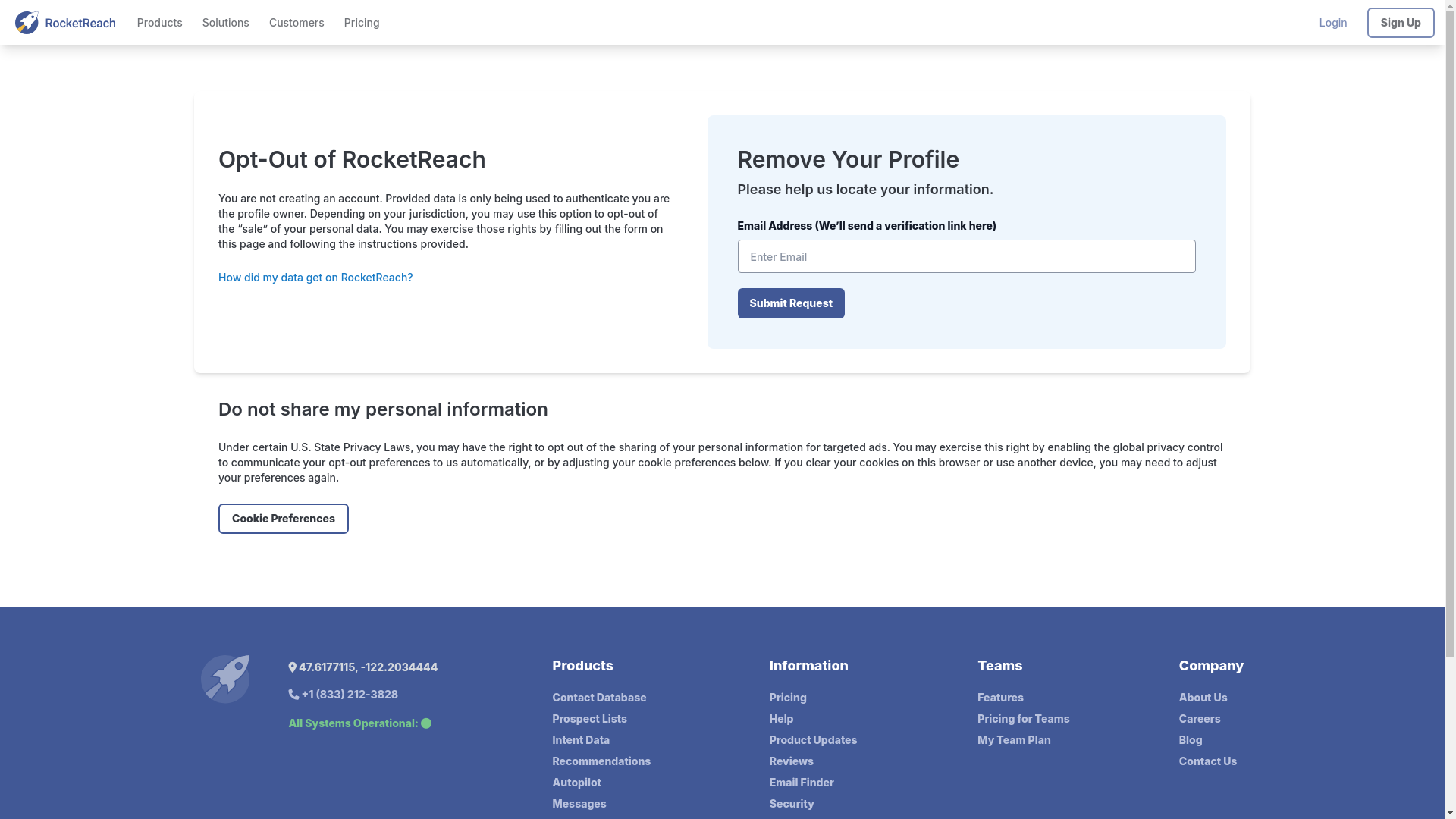Click the 'Remove Your Profile' heading

tap(848, 160)
